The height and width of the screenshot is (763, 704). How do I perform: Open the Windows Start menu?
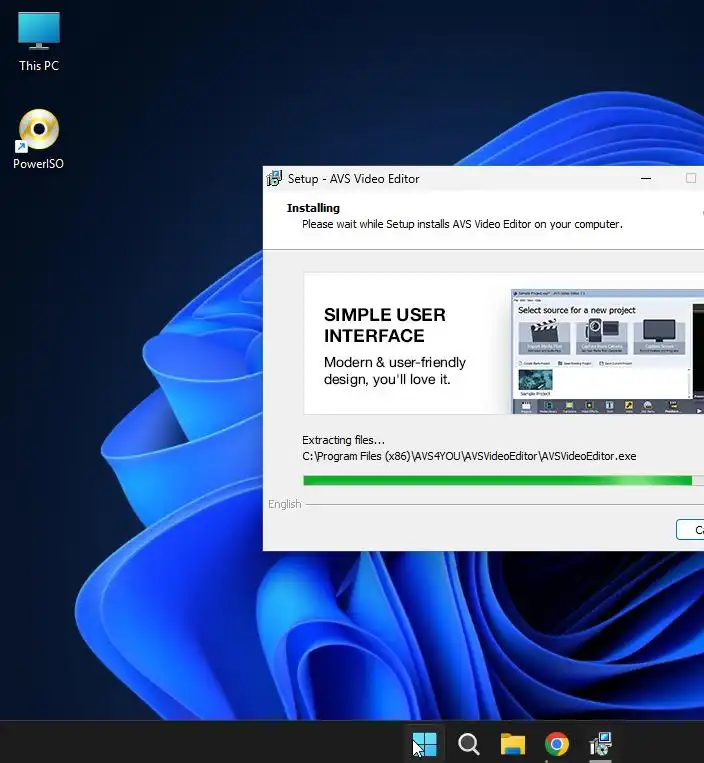coord(424,744)
